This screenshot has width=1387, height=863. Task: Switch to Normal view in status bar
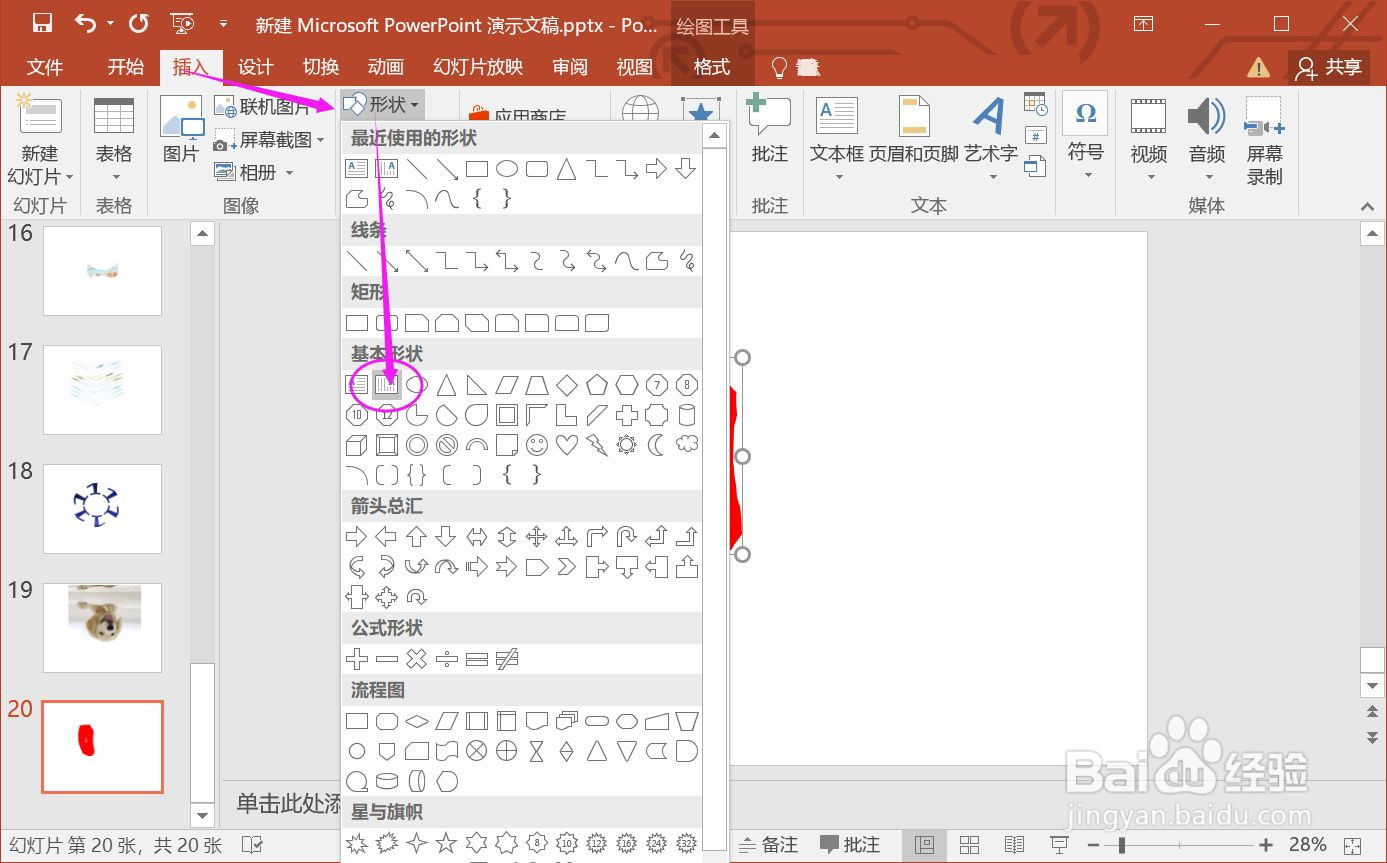click(925, 845)
